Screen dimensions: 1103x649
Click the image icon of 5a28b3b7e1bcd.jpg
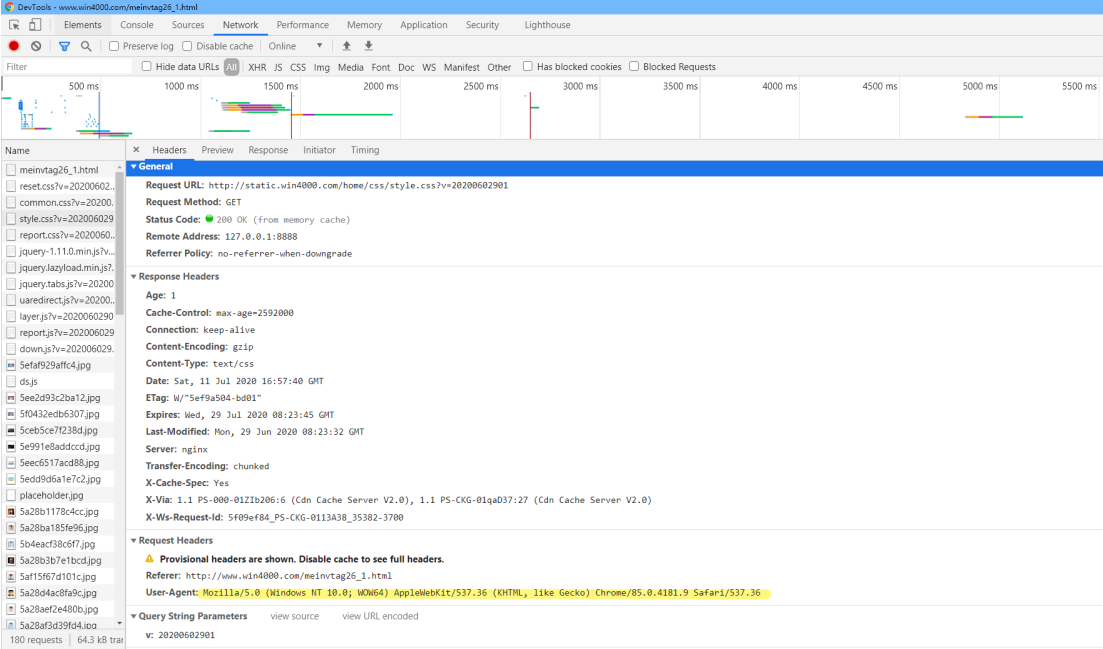tap(11, 560)
